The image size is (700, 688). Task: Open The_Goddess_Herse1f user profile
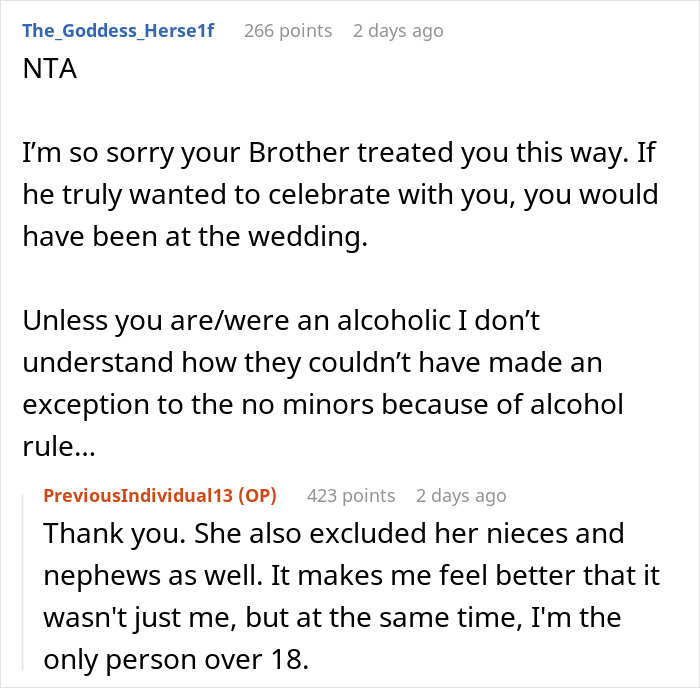118,30
